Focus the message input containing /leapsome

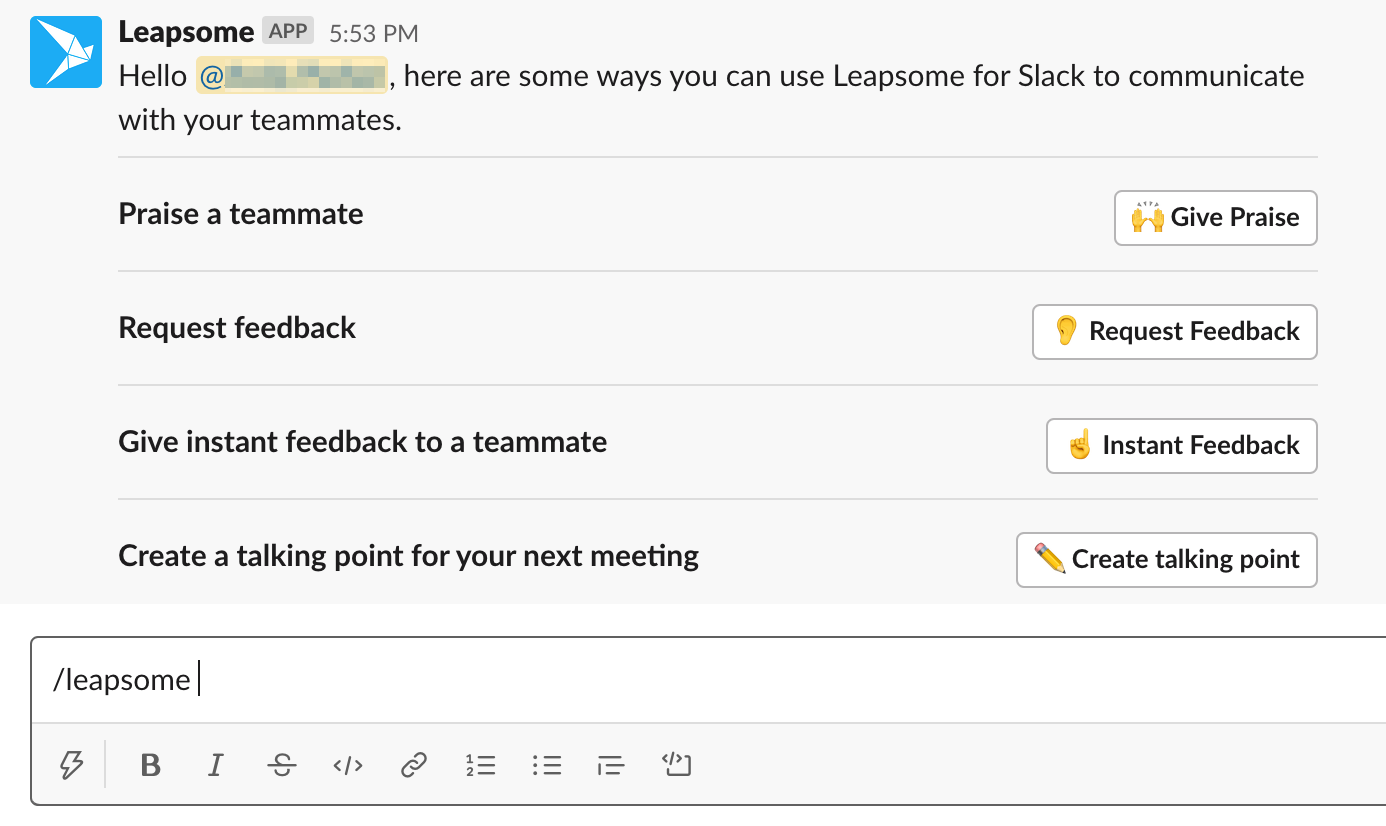(x=708, y=680)
